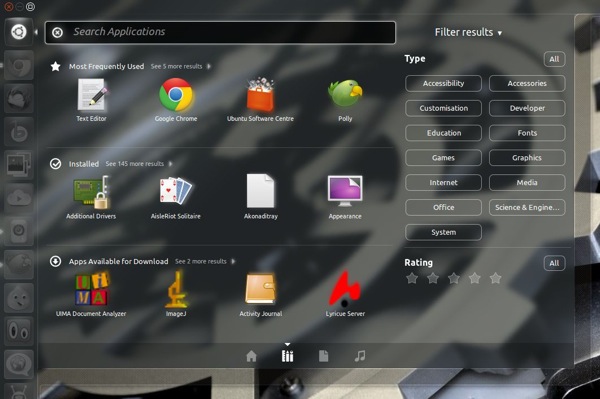Click All button next to Type
This screenshot has width=600, height=399.
tap(554, 59)
